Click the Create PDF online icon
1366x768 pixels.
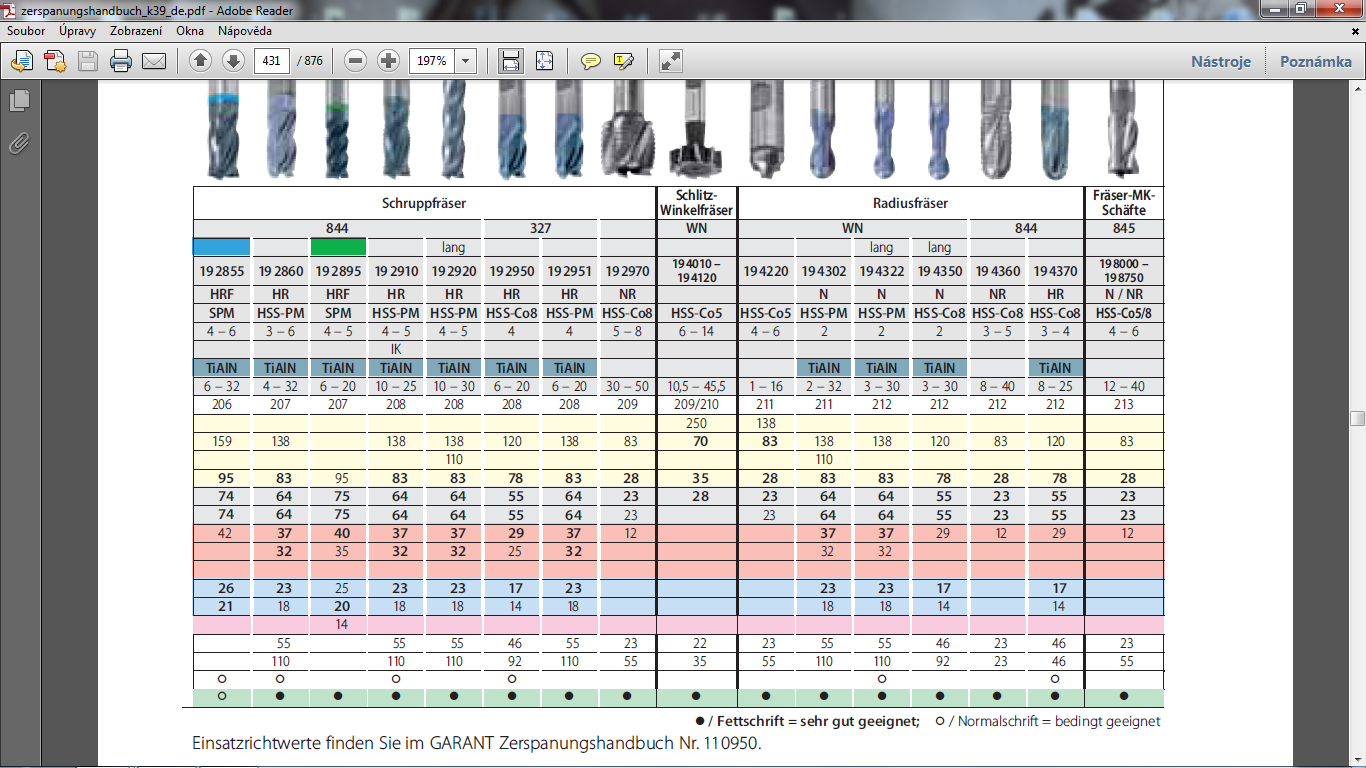(x=55, y=61)
